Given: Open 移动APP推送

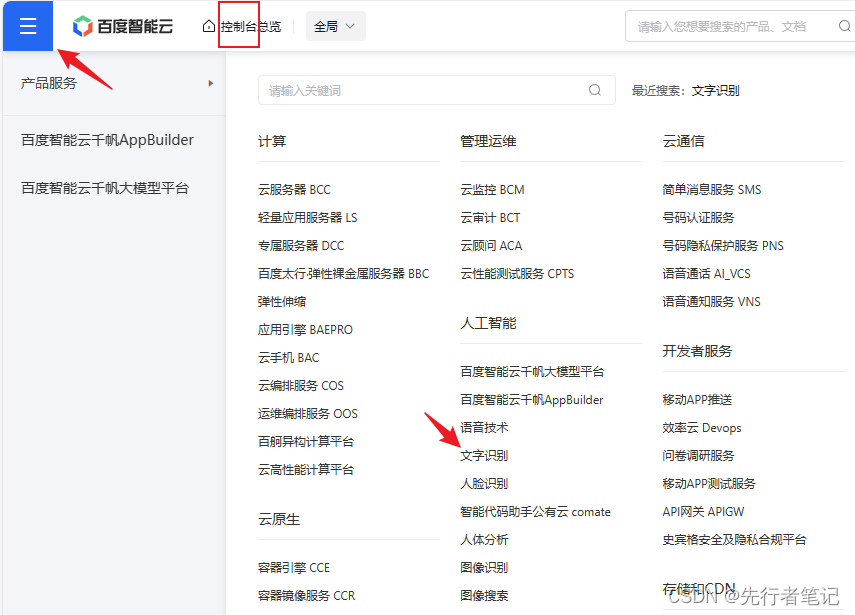Looking at the screenshot, I should 697,400.
